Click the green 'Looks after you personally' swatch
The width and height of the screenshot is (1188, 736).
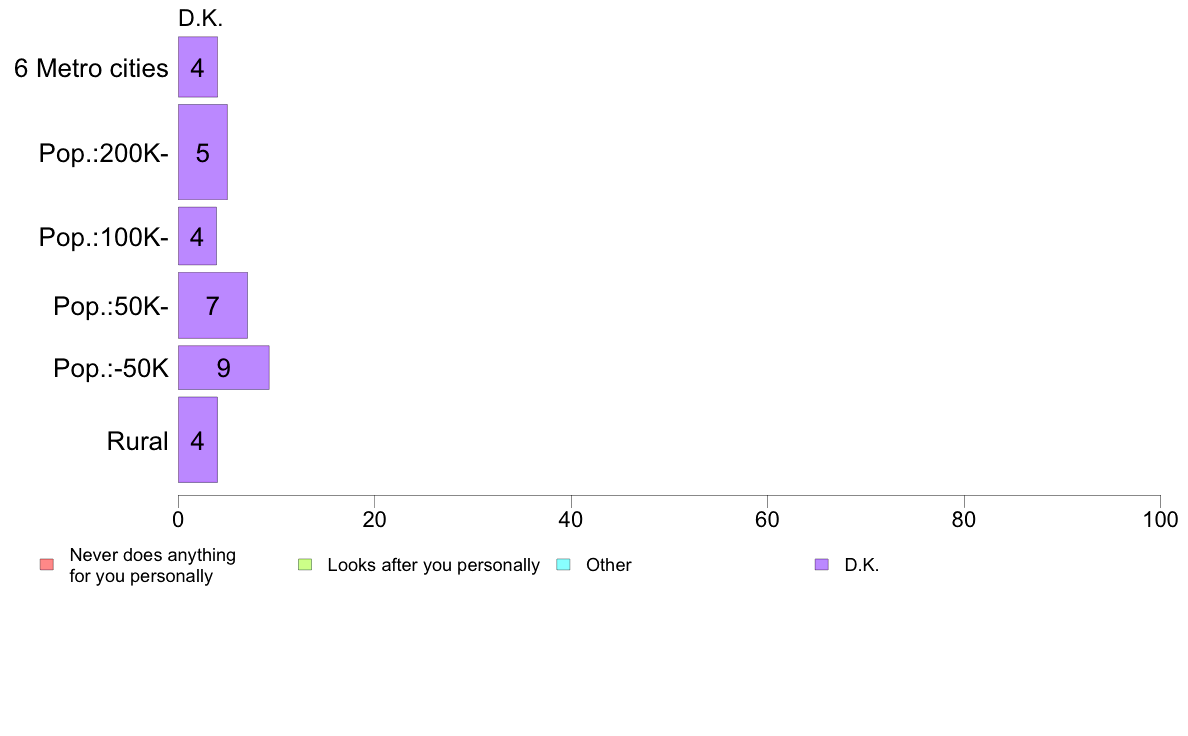(305, 565)
